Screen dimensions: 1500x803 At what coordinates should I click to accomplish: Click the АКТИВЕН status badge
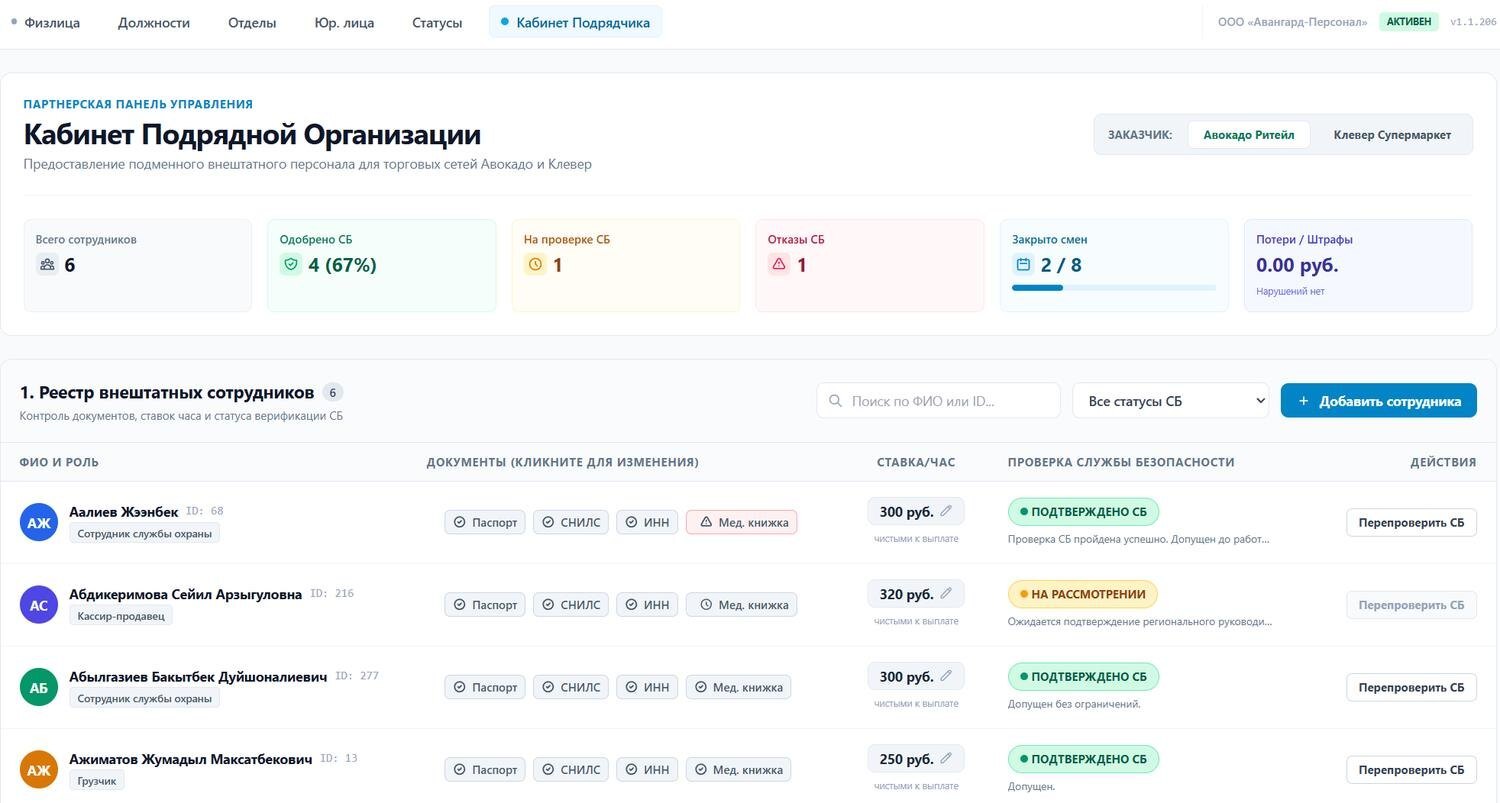[1408, 21]
